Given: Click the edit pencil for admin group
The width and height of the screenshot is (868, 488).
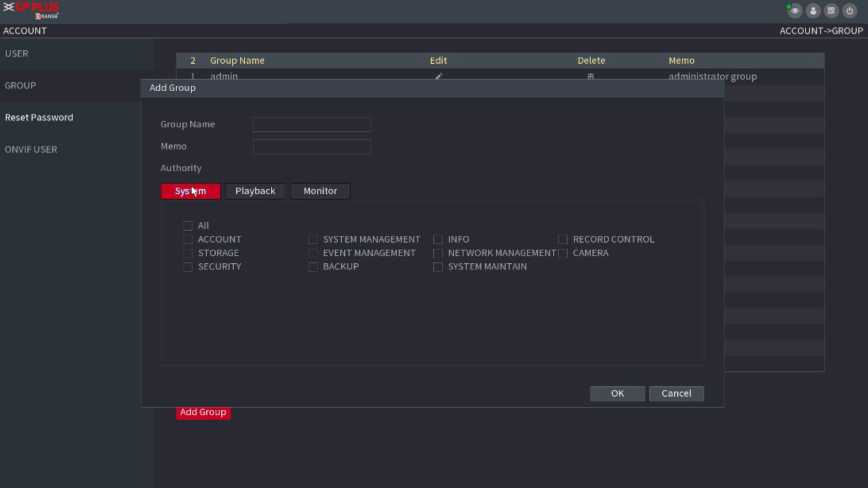Looking at the screenshot, I should (438, 77).
